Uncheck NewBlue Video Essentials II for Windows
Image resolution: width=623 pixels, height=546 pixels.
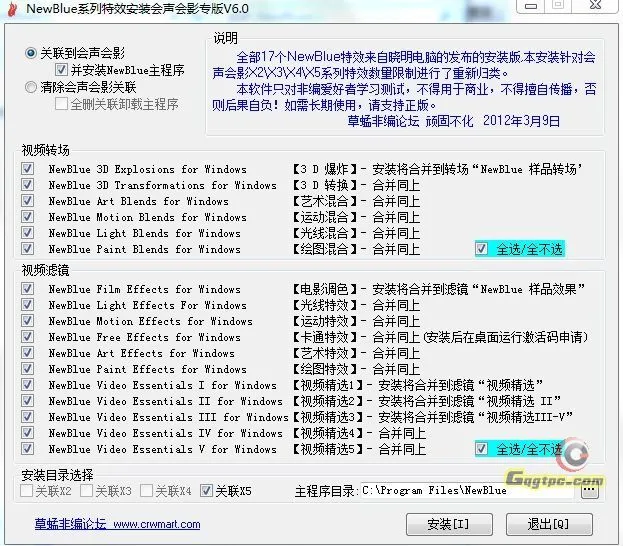(27, 401)
